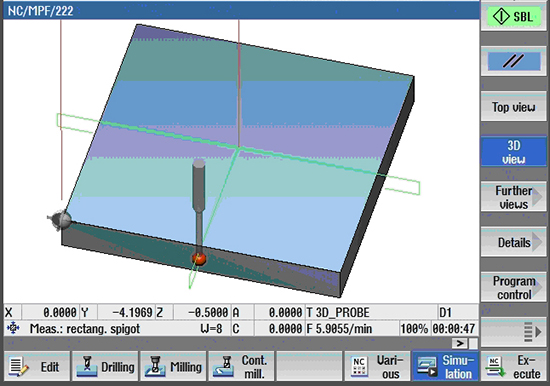550x386 pixels.
Task: Switch to Top view
Action: coord(513,107)
